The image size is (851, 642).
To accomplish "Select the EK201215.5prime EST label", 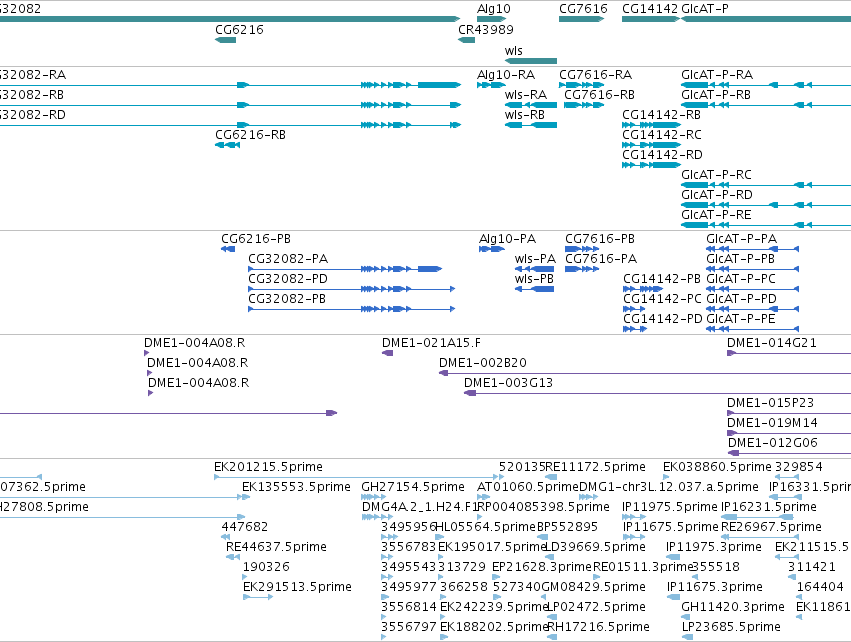I will 269,467.
